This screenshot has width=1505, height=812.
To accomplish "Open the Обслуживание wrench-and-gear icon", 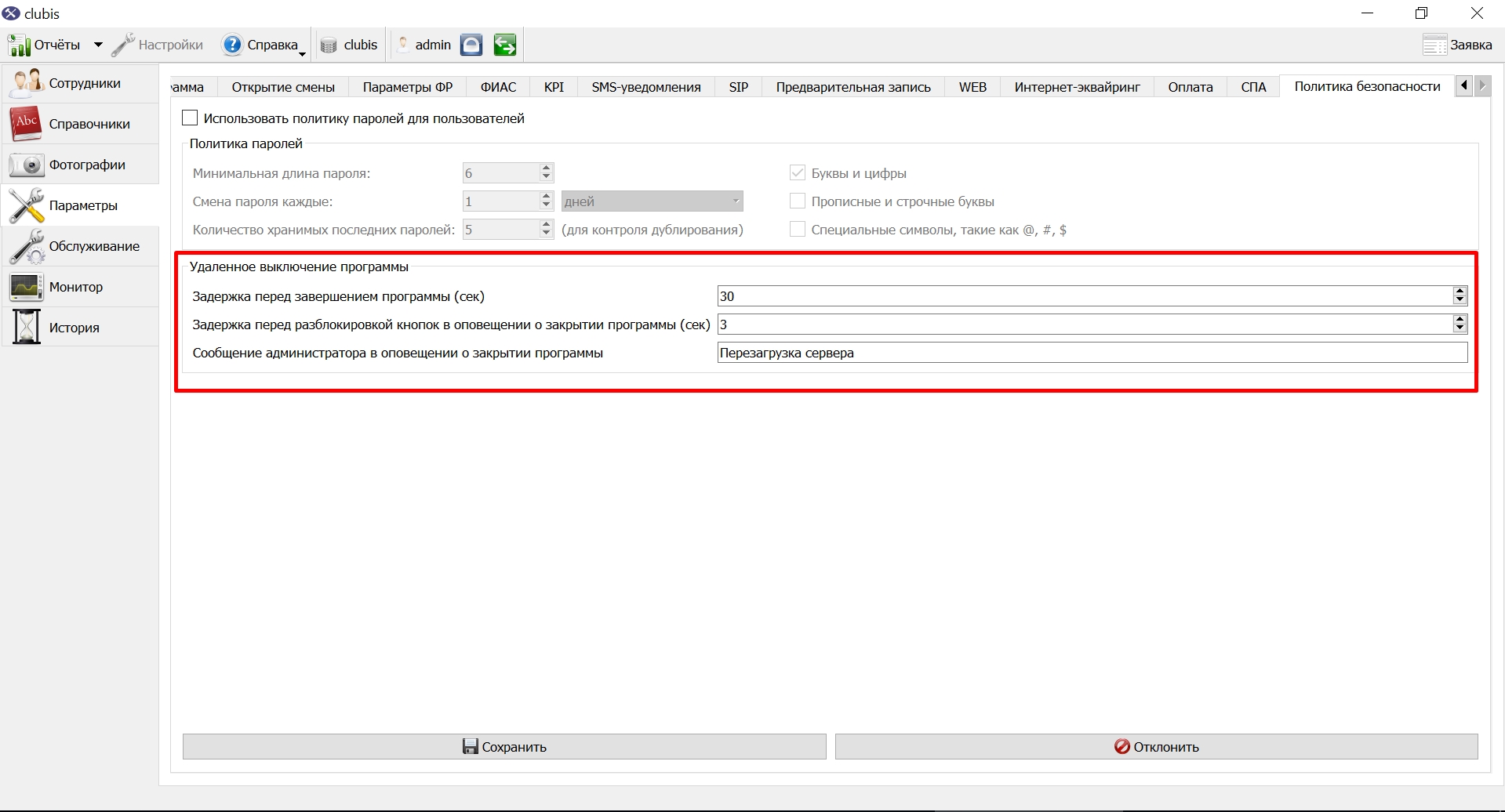I will point(27,246).
